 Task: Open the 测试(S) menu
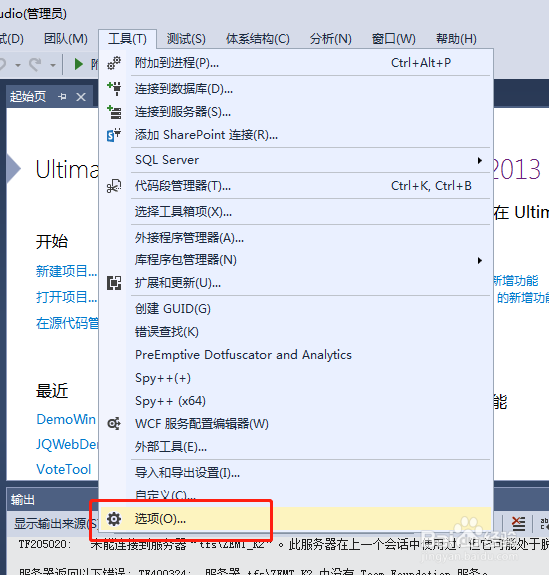(186, 39)
